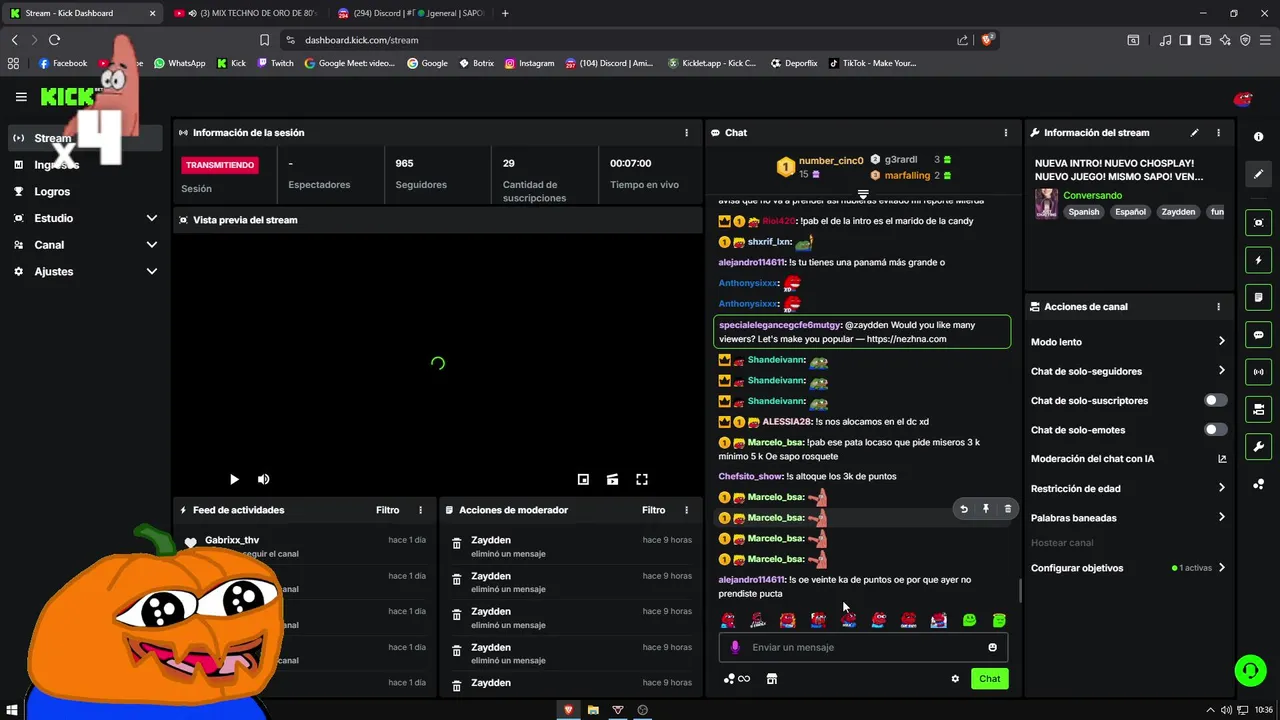The height and width of the screenshot is (720, 1280).
Task: Click the camera panel icon in right sidebar
Action: [1258, 409]
